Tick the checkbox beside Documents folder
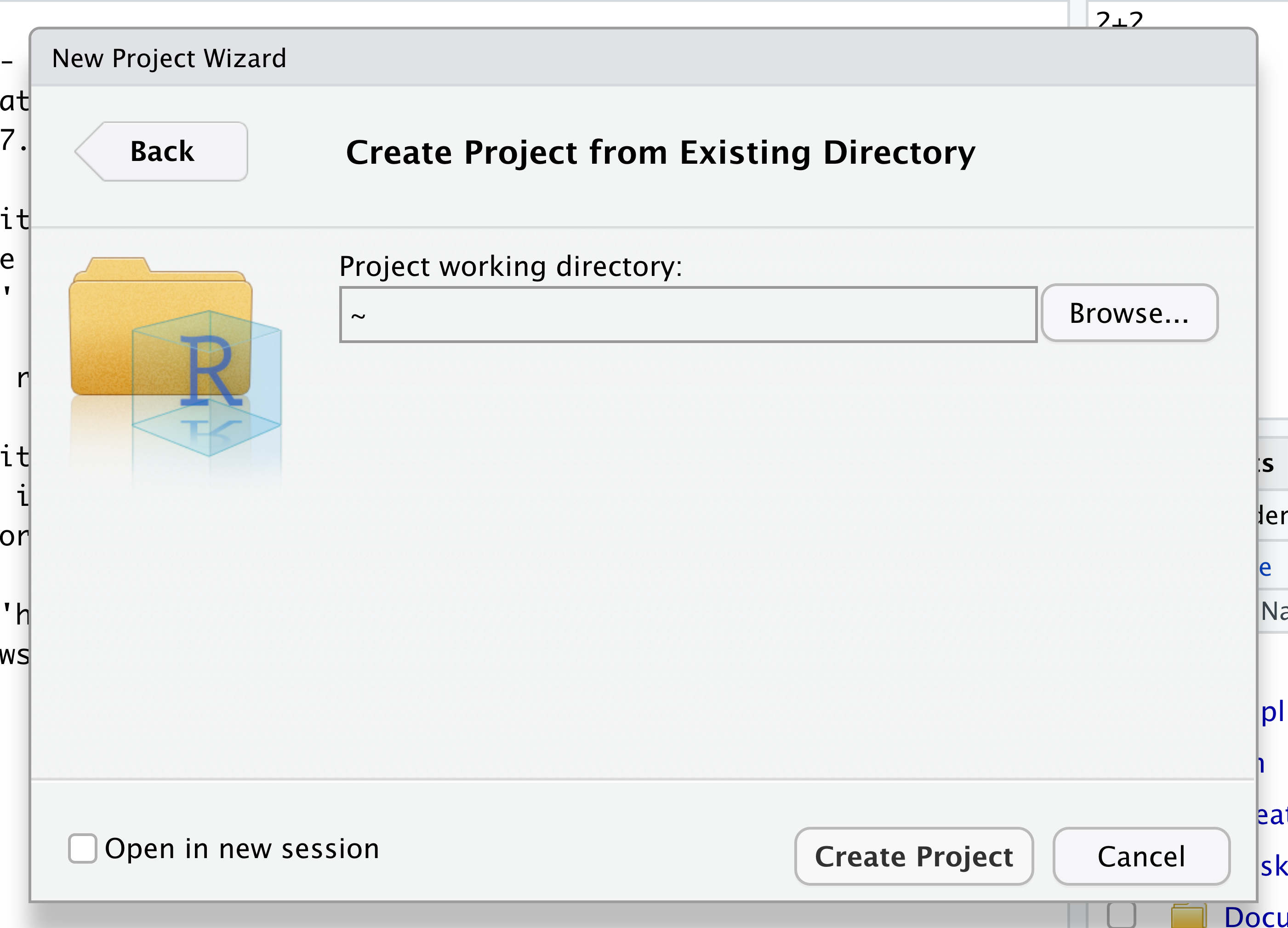1288x928 pixels. pos(1121,916)
